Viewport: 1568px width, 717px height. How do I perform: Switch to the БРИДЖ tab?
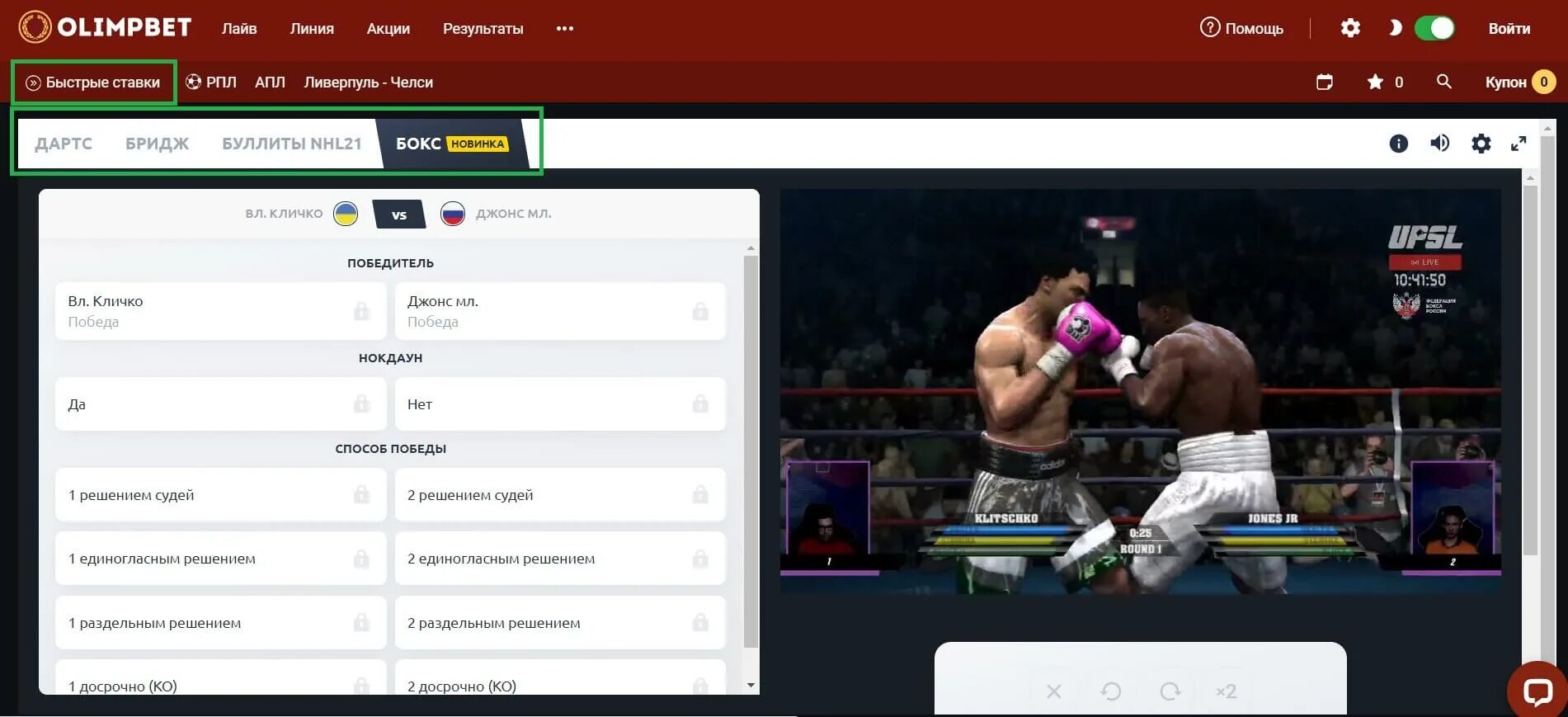(x=157, y=144)
